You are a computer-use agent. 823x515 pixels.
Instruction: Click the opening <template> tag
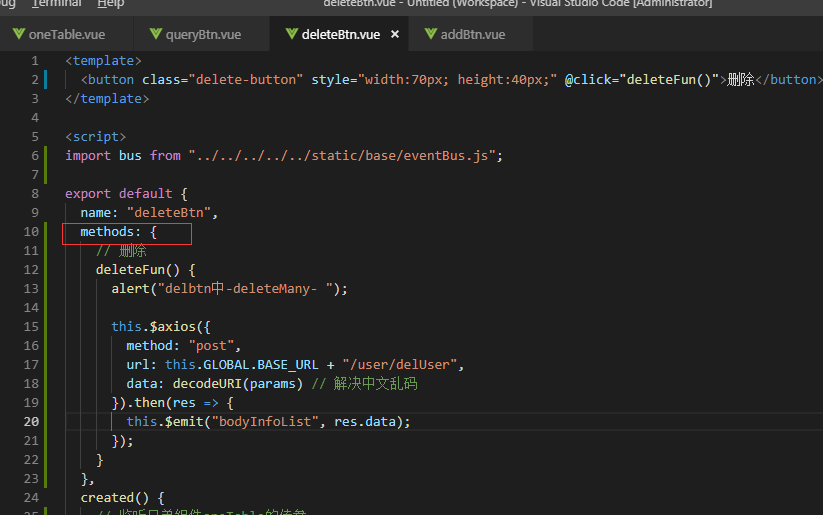point(103,61)
